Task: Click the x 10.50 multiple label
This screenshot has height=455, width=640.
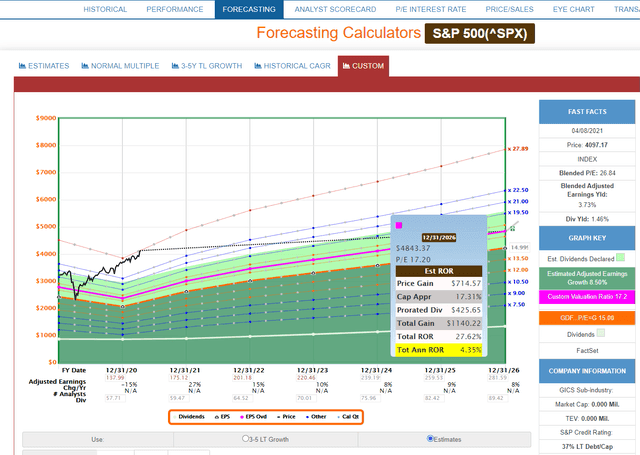Action: pyautogui.click(x=518, y=282)
